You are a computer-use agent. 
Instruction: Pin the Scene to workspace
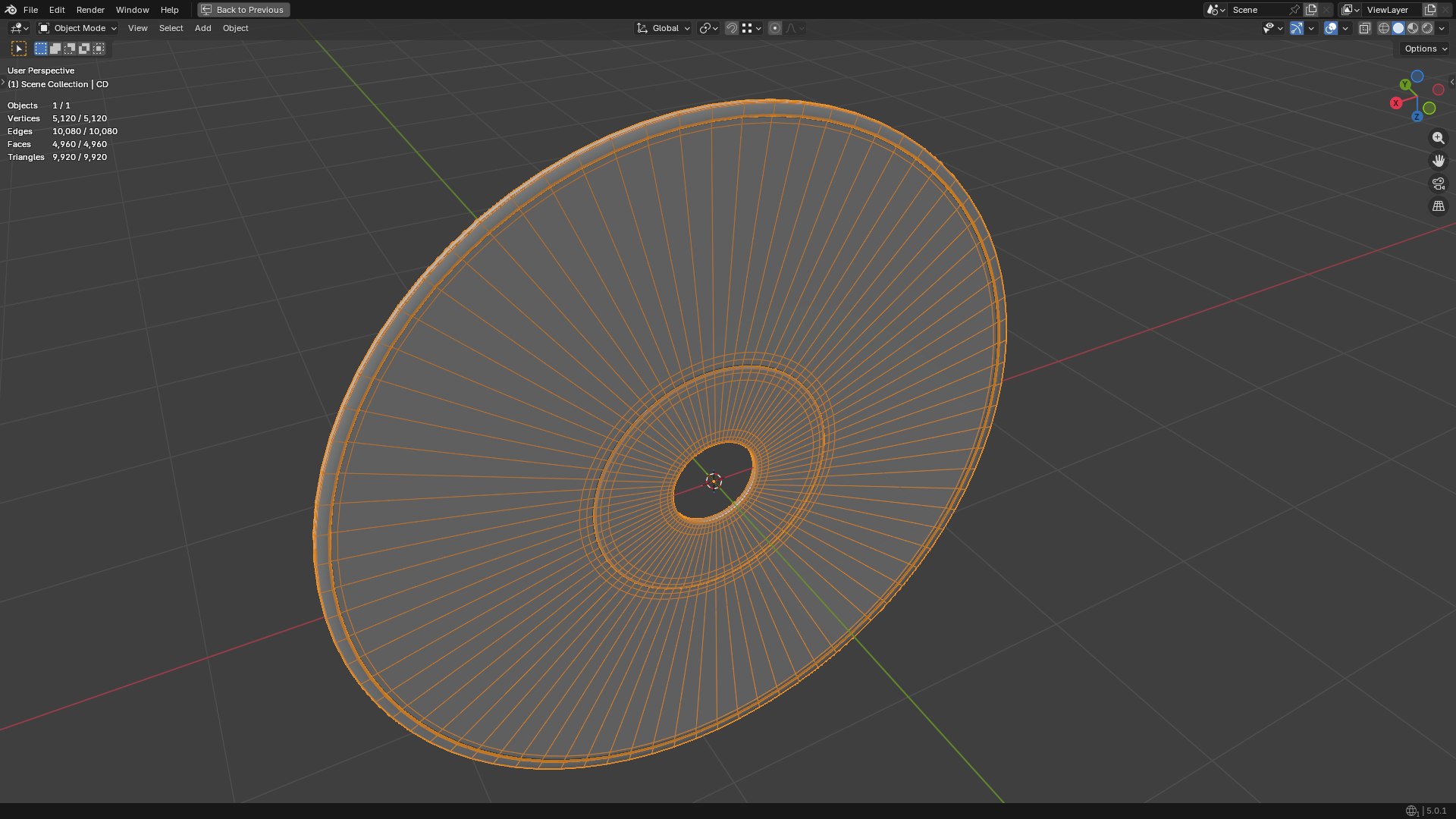[x=1294, y=10]
